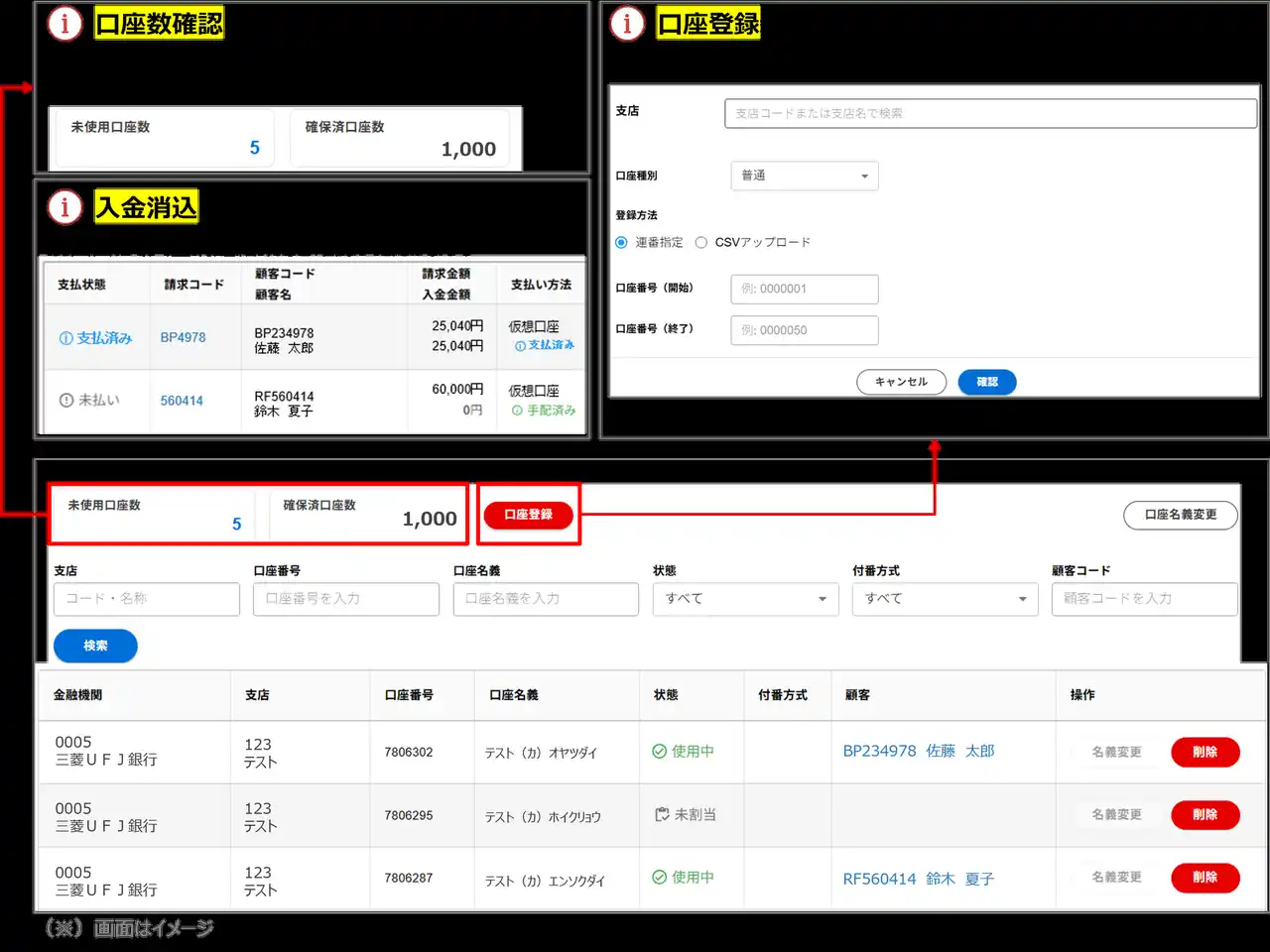Expand the 付番方式 filter dropdown
The width and height of the screenshot is (1270, 952).
click(x=945, y=599)
